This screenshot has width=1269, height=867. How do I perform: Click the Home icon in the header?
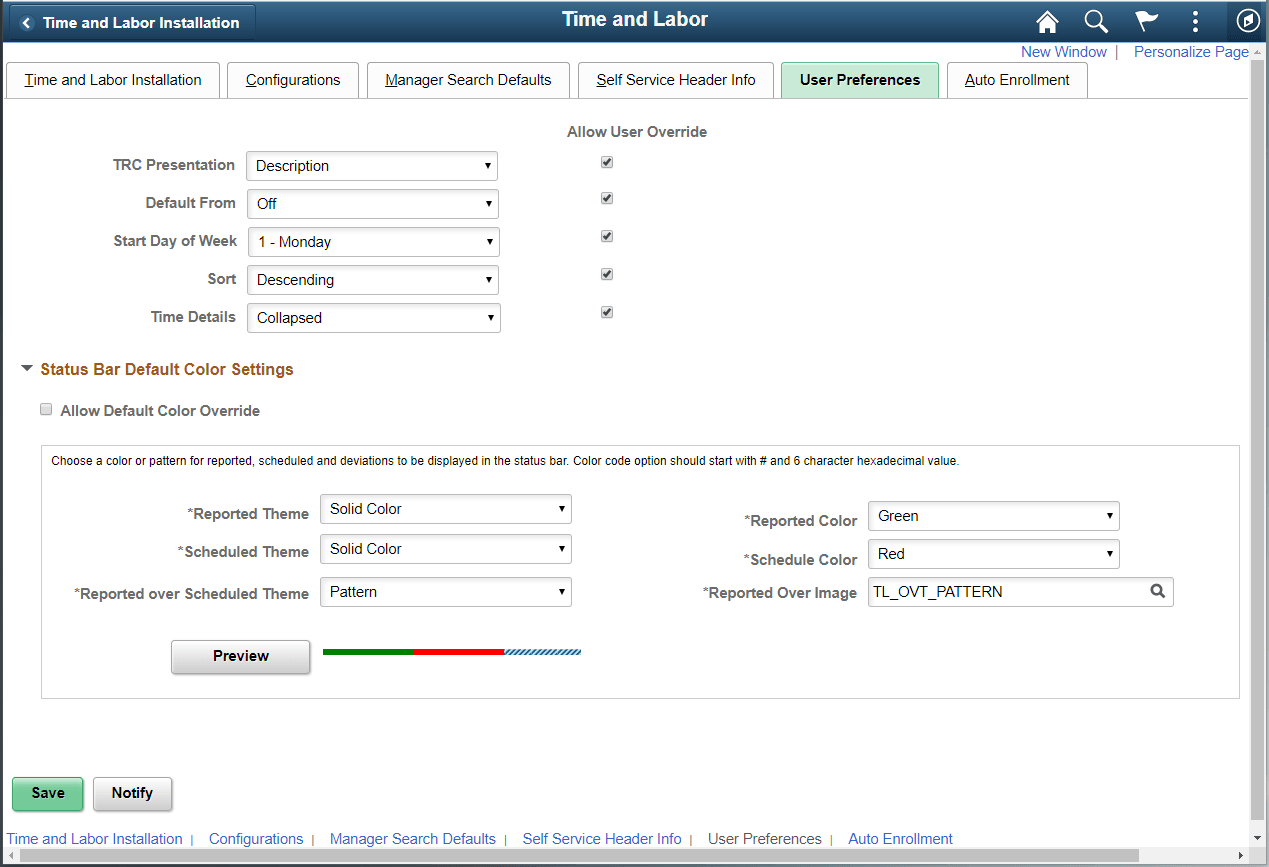pyautogui.click(x=1046, y=21)
